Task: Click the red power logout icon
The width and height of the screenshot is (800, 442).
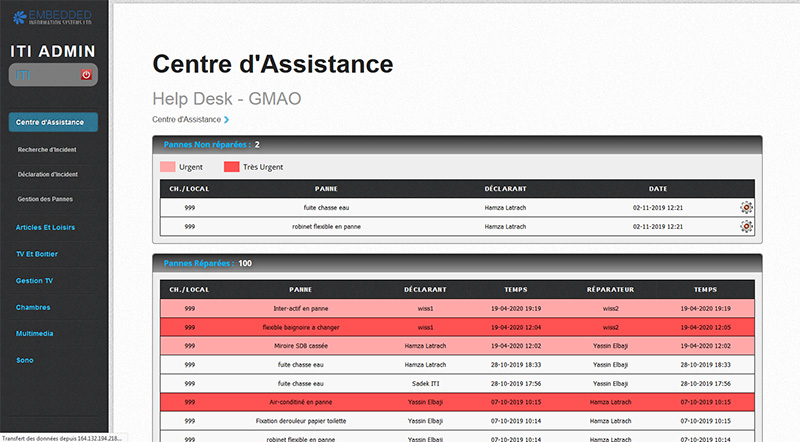Action: pos(86,75)
